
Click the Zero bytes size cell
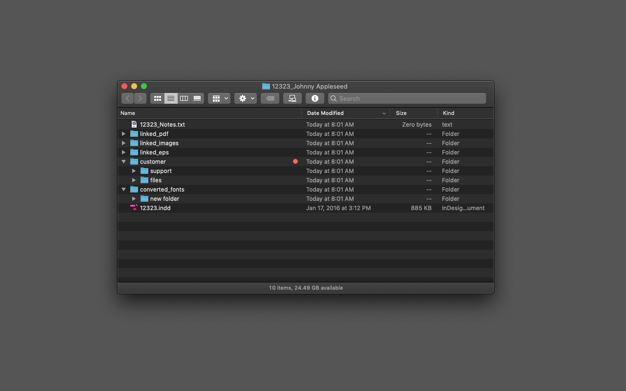tap(417, 125)
